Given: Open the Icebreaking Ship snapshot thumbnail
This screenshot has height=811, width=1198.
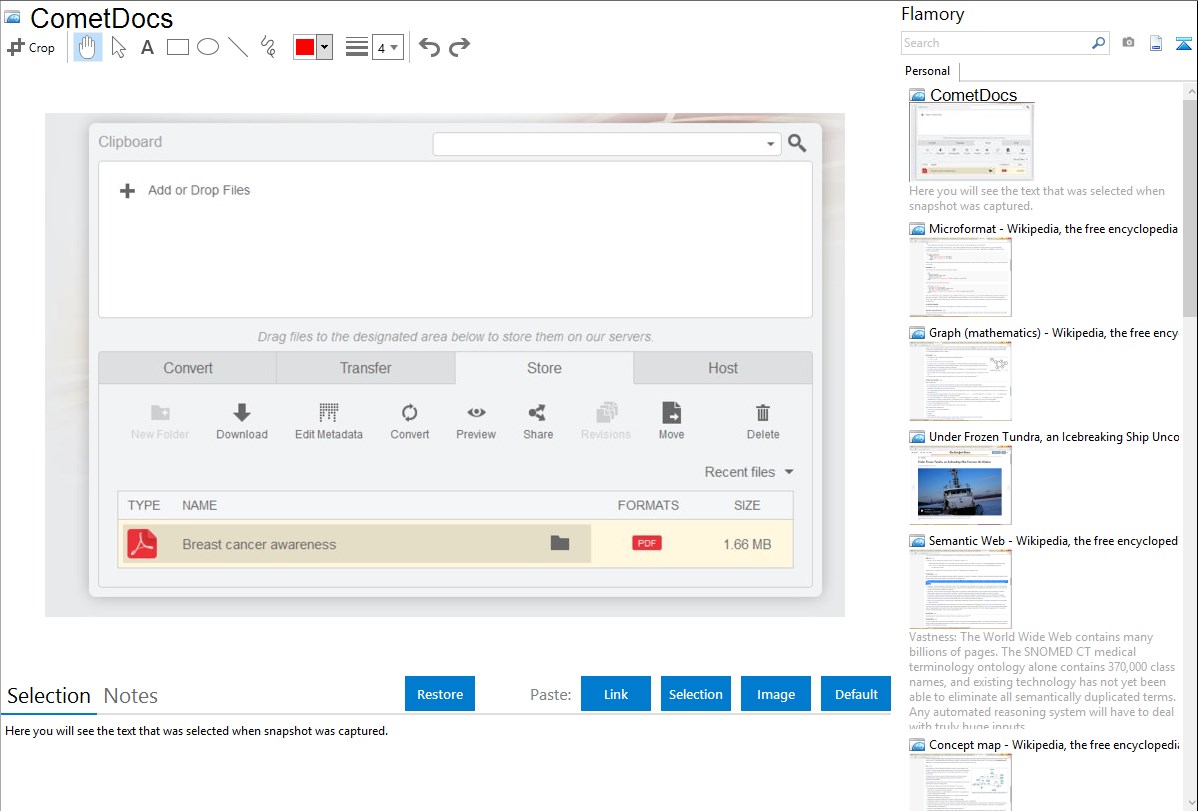Looking at the screenshot, I should pos(960,485).
